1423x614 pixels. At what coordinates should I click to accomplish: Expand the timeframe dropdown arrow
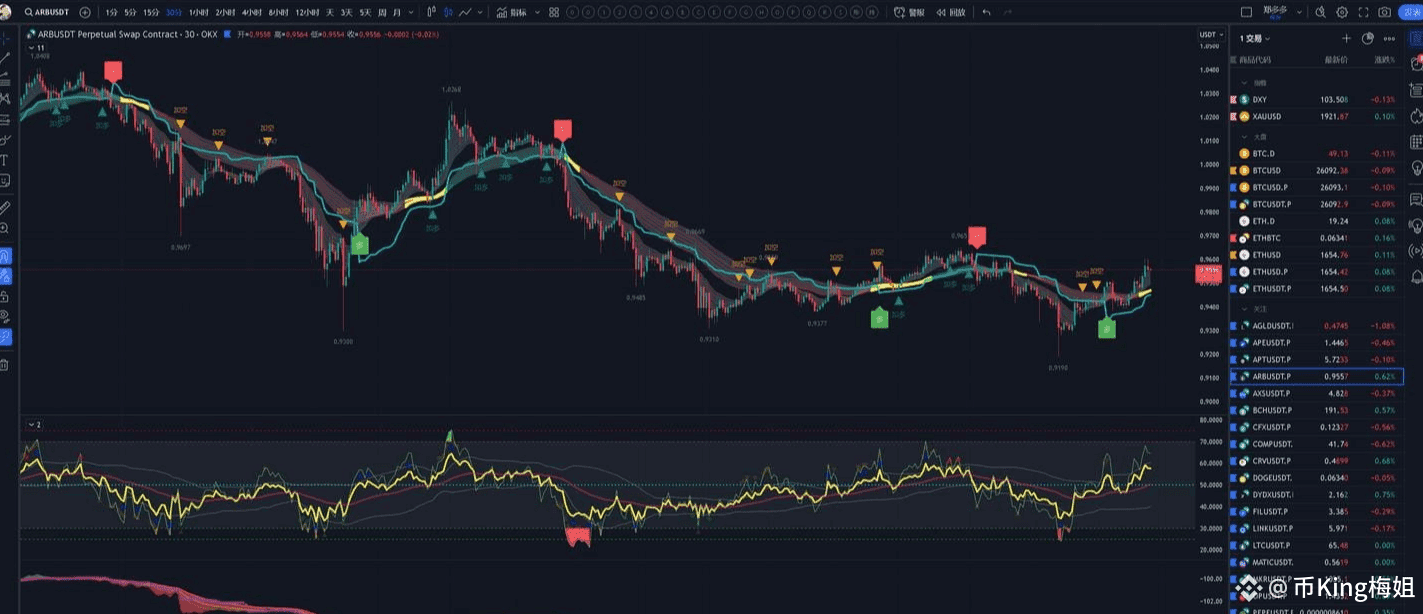click(412, 12)
